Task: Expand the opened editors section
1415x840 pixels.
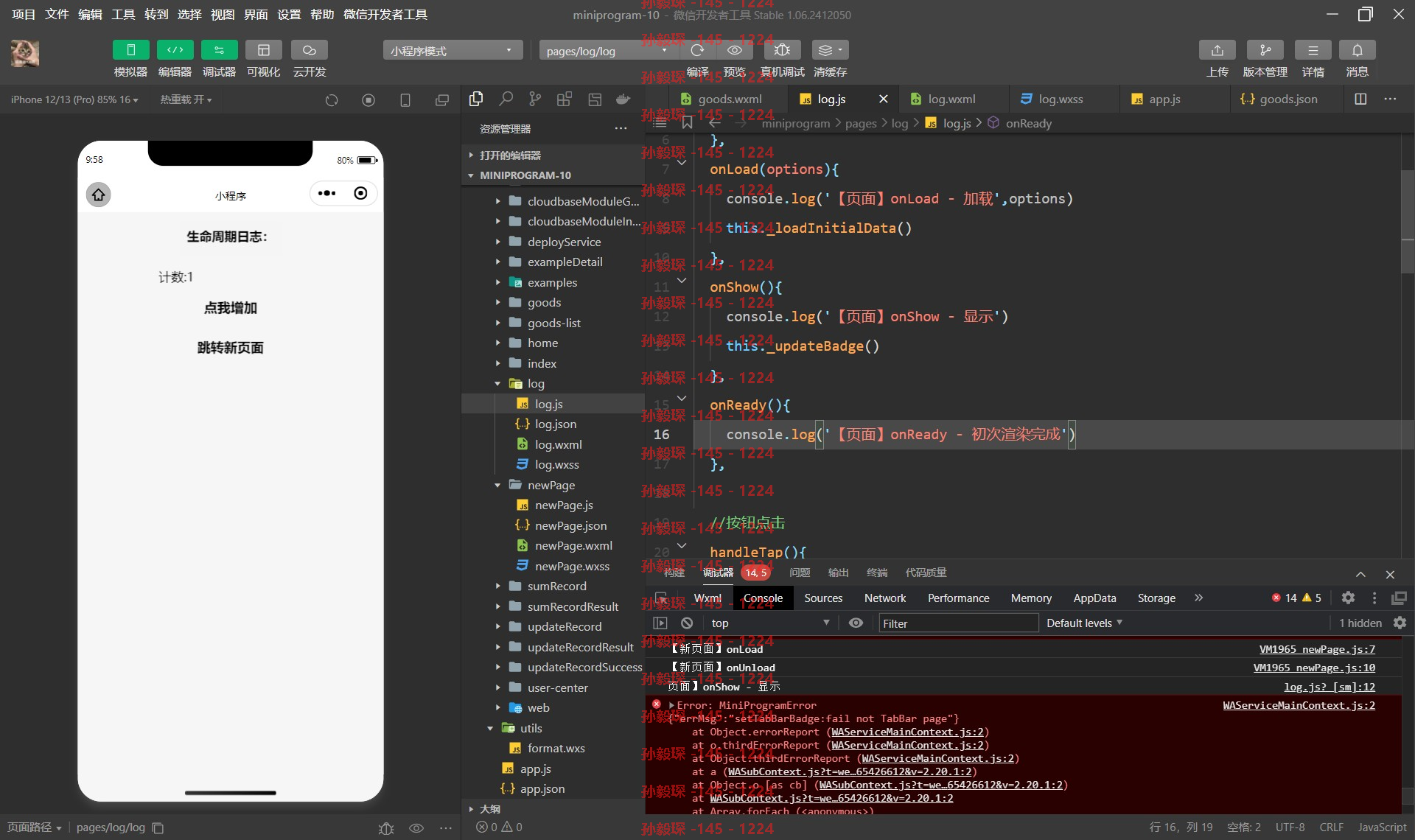Action: coord(553,155)
